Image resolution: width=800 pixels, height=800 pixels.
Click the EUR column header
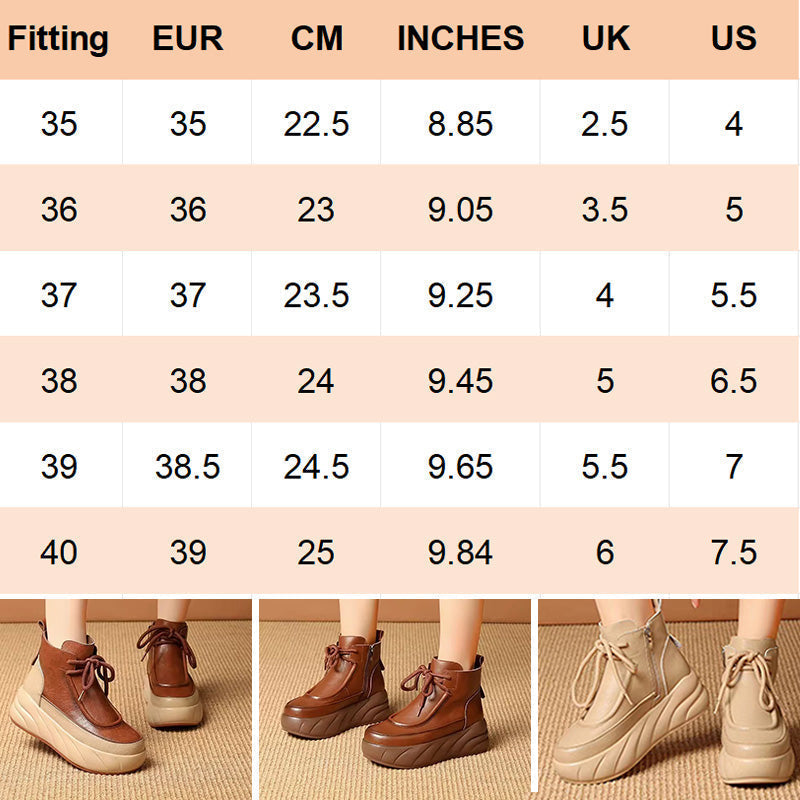point(188,39)
